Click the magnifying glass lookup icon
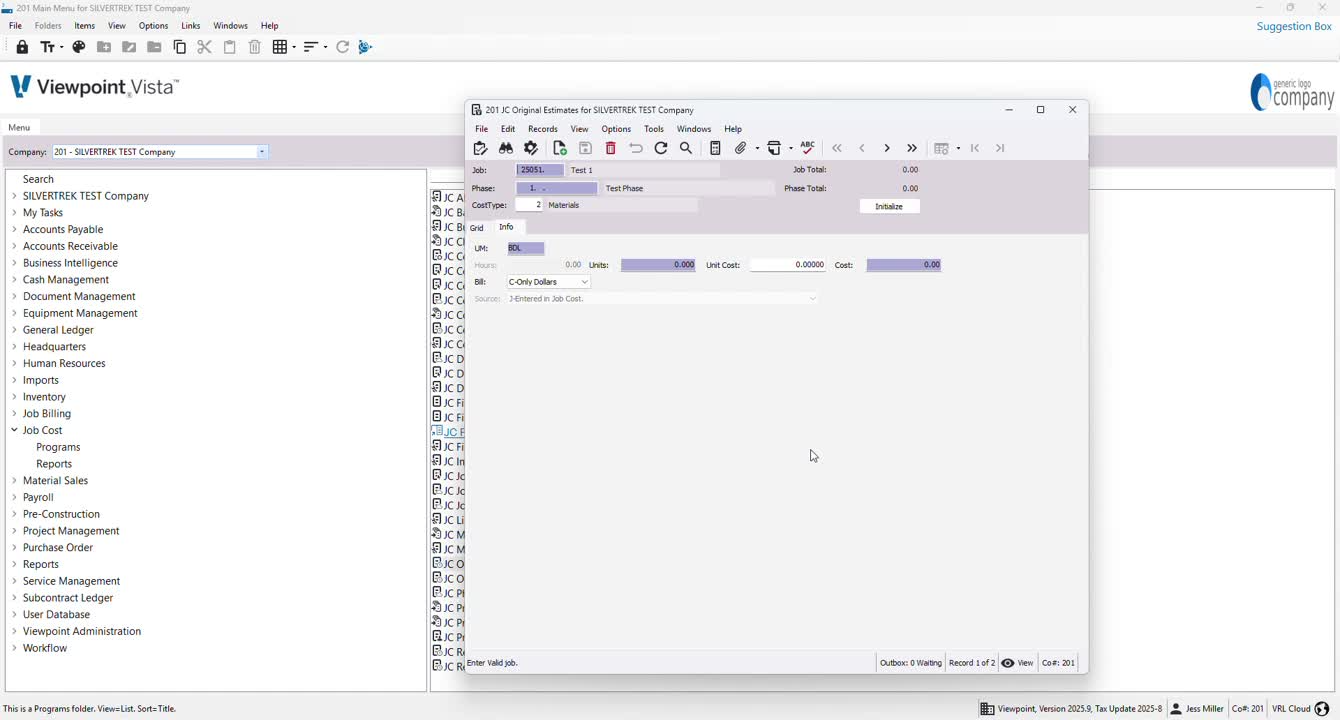1340x720 pixels. point(686,148)
